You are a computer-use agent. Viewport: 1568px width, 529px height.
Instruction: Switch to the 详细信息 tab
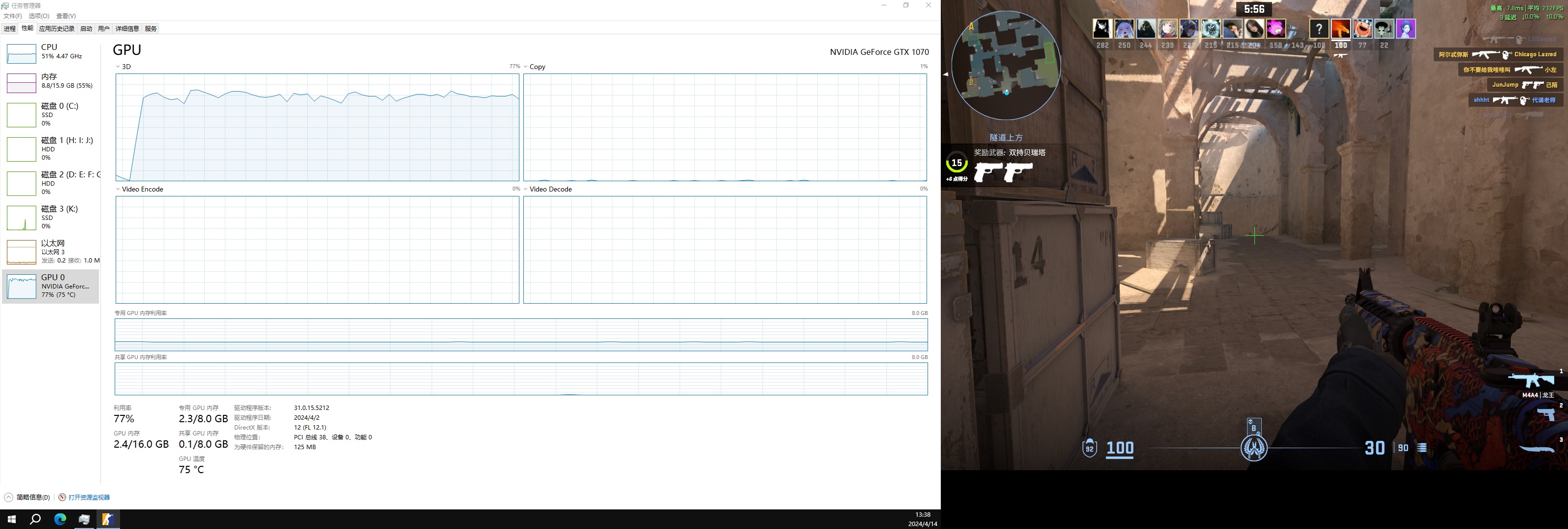coord(127,28)
